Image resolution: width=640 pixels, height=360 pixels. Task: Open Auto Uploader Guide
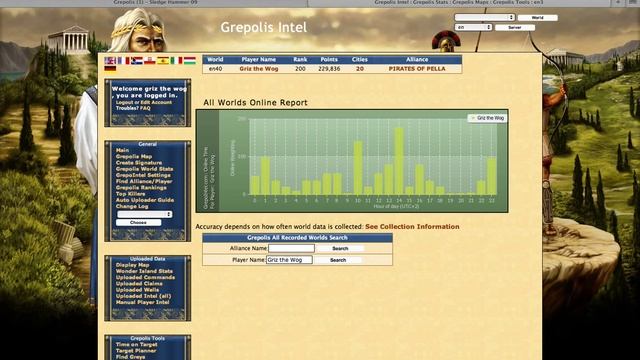pyautogui.click(x=145, y=200)
